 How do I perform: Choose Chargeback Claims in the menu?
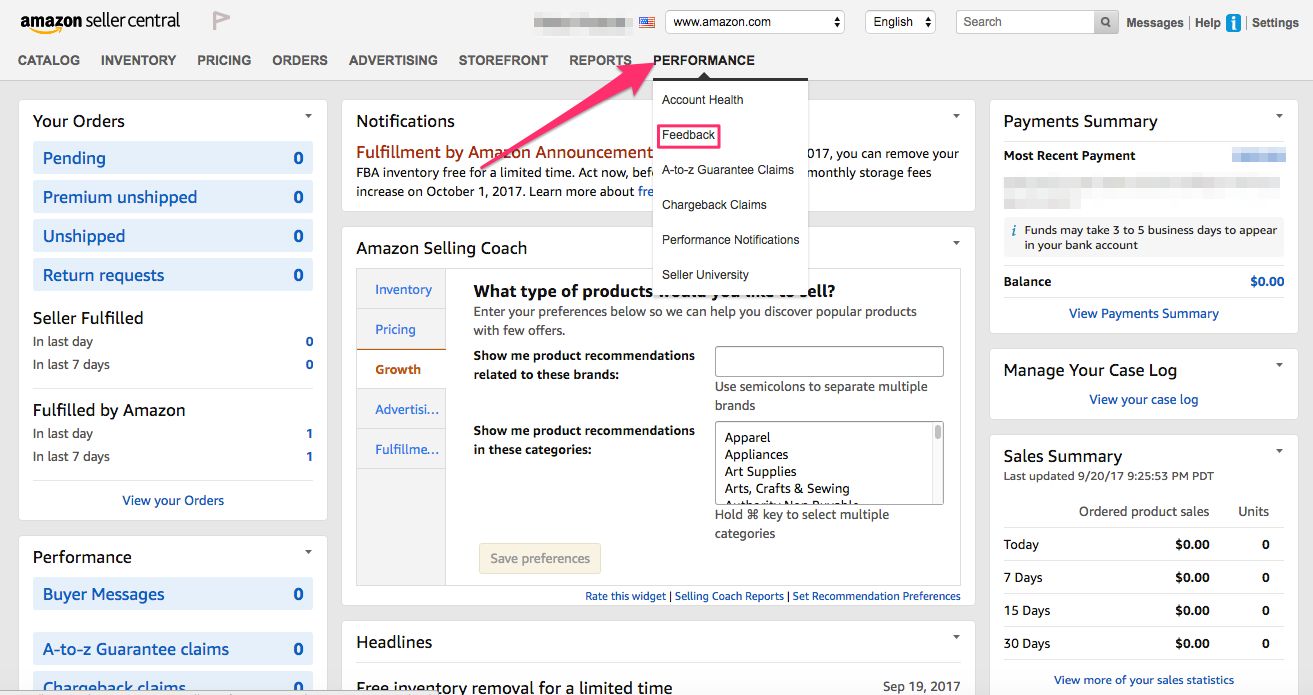(x=714, y=205)
